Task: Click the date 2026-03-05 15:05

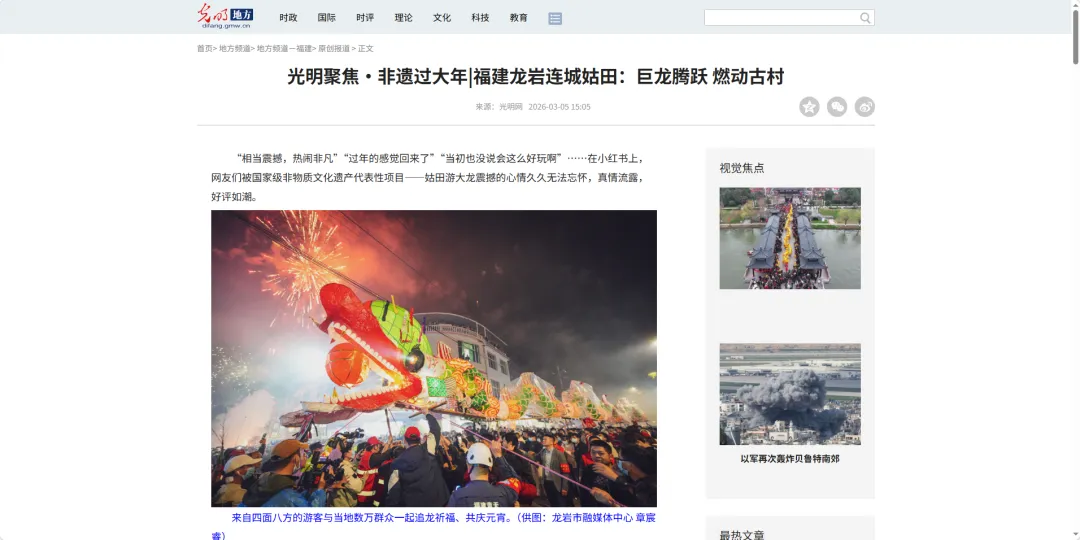Action: (x=559, y=107)
